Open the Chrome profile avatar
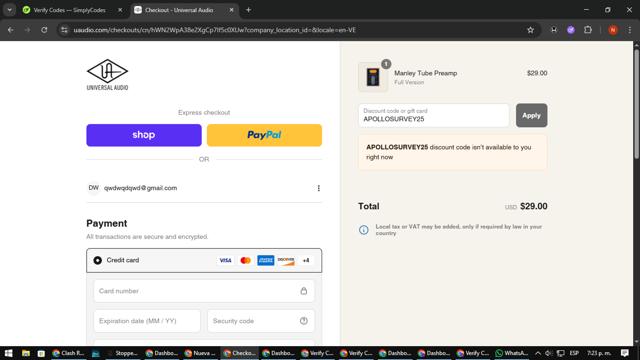 [613, 30]
